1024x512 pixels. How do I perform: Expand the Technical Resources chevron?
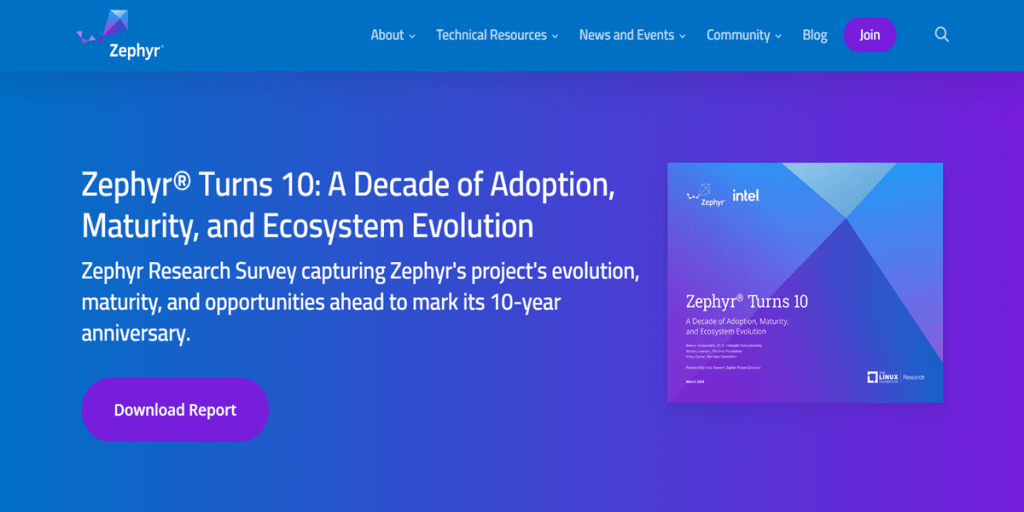tap(555, 37)
